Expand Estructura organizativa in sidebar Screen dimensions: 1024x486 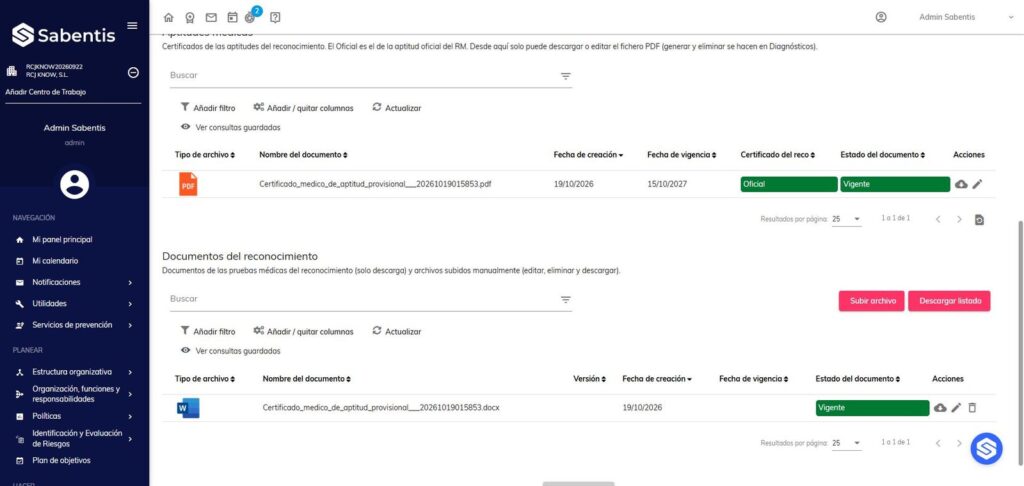coord(74,372)
